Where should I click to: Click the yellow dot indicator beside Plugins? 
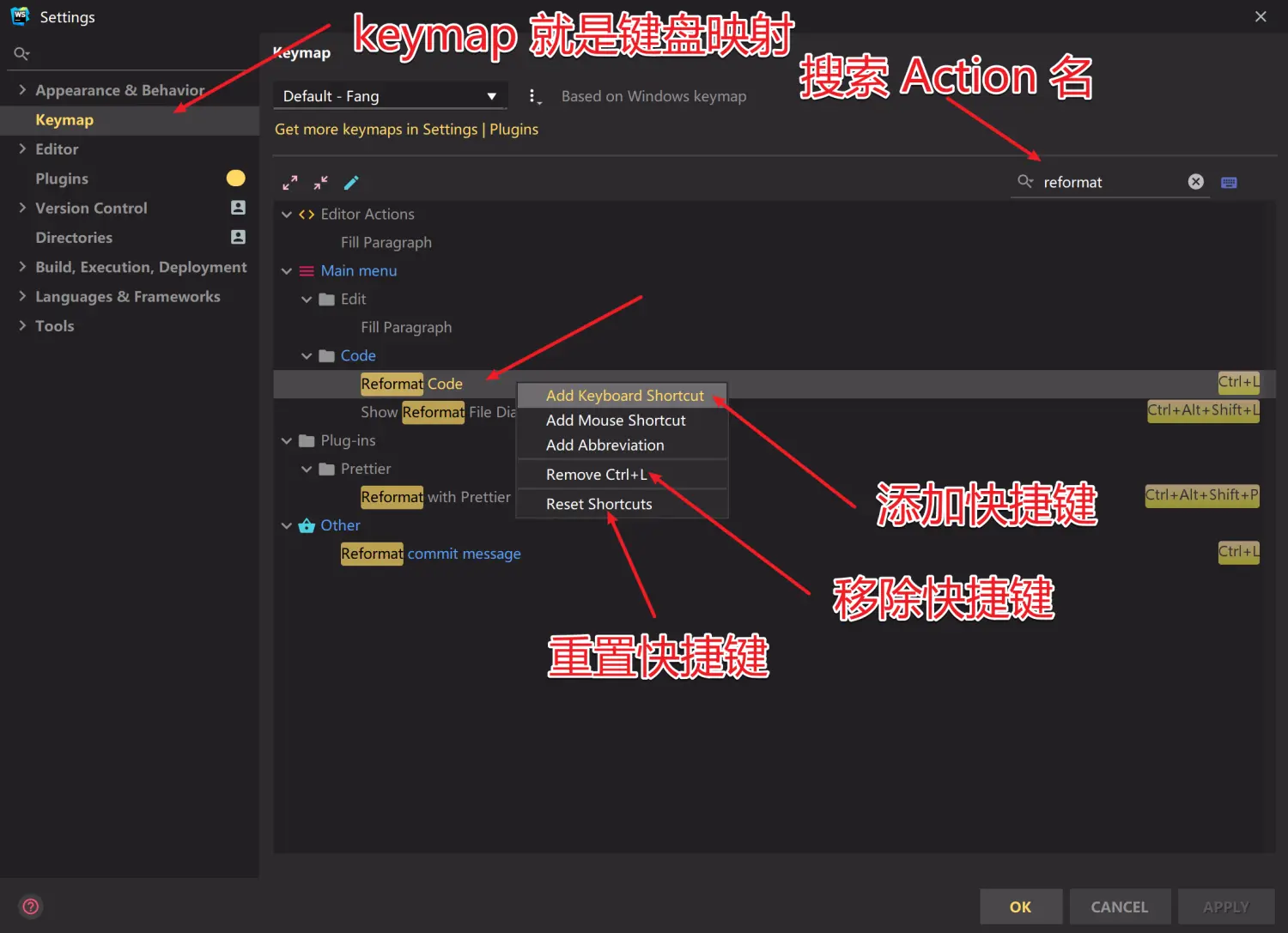pos(236,178)
